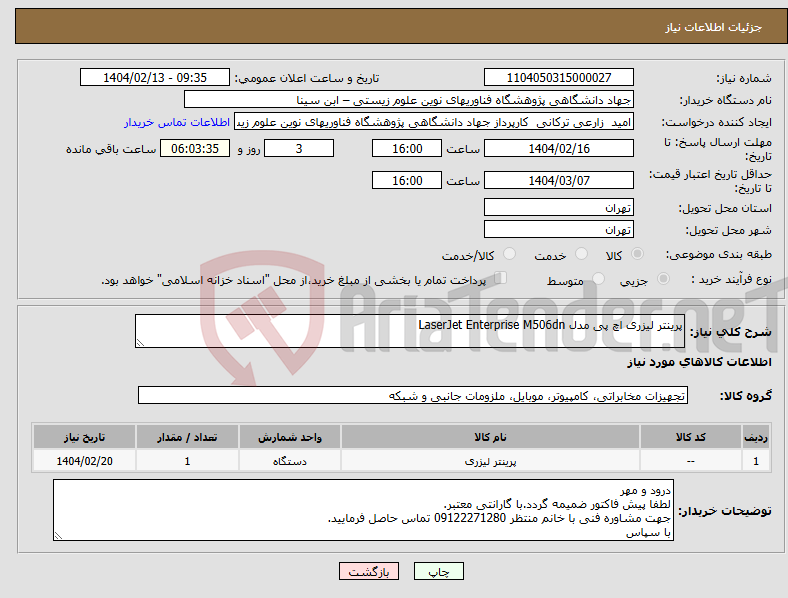Click the response deadline time 16:00 field

[x=407, y=149]
